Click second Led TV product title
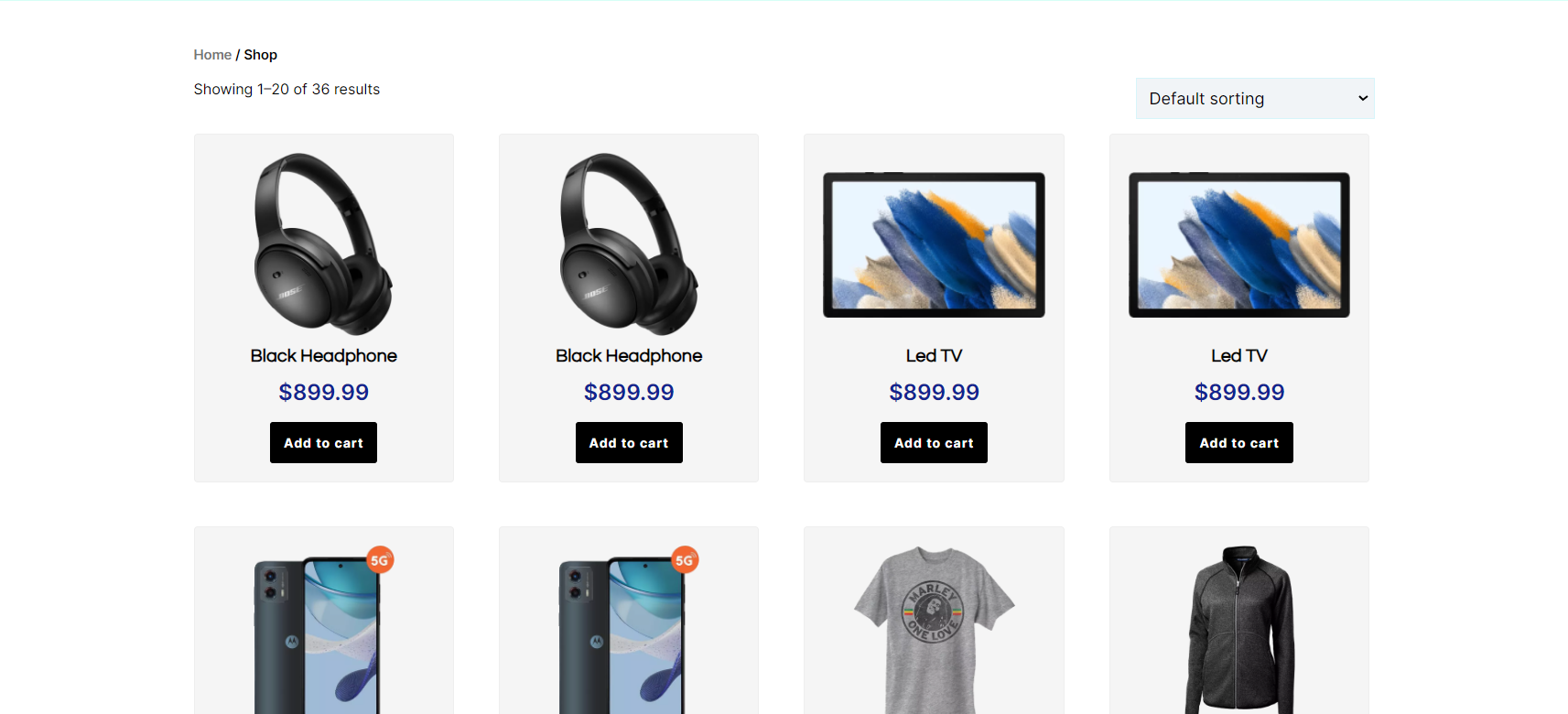 (x=1239, y=356)
